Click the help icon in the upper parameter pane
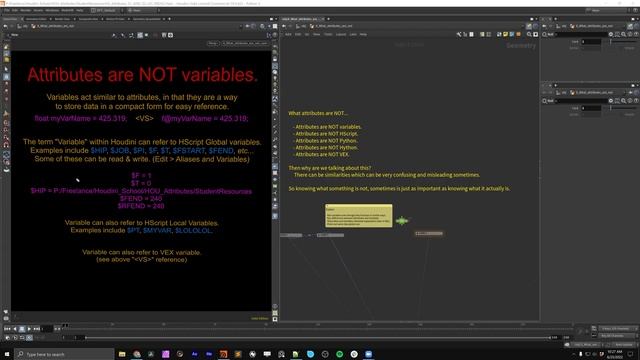640x360 pixels. click(636, 35)
